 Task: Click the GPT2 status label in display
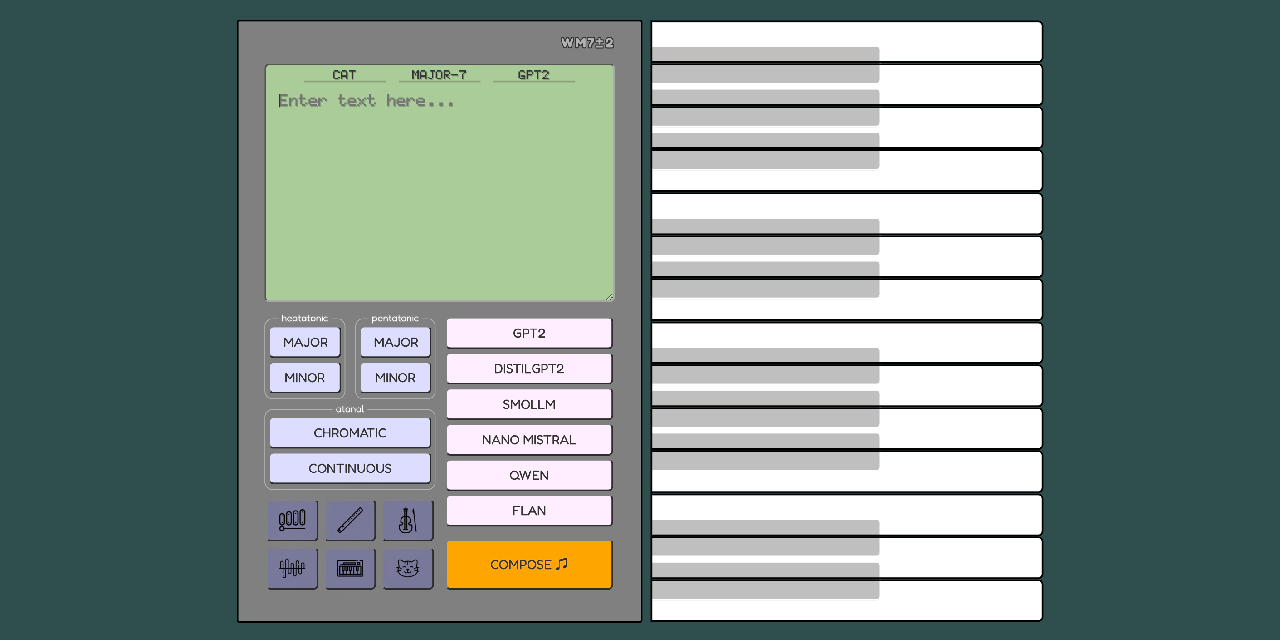[x=533, y=74]
